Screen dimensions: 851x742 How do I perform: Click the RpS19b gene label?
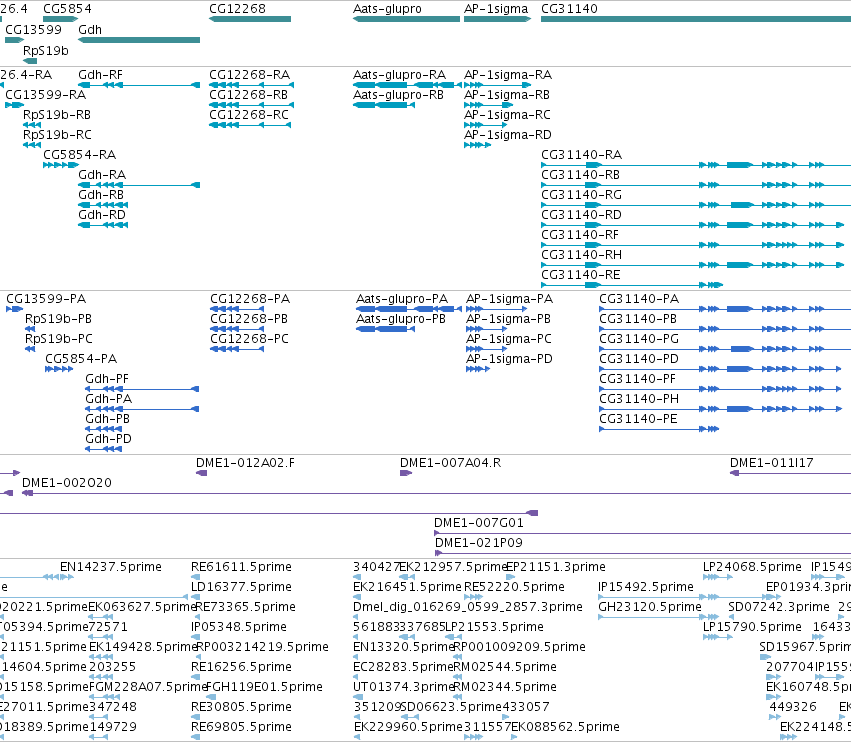point(46,50)
